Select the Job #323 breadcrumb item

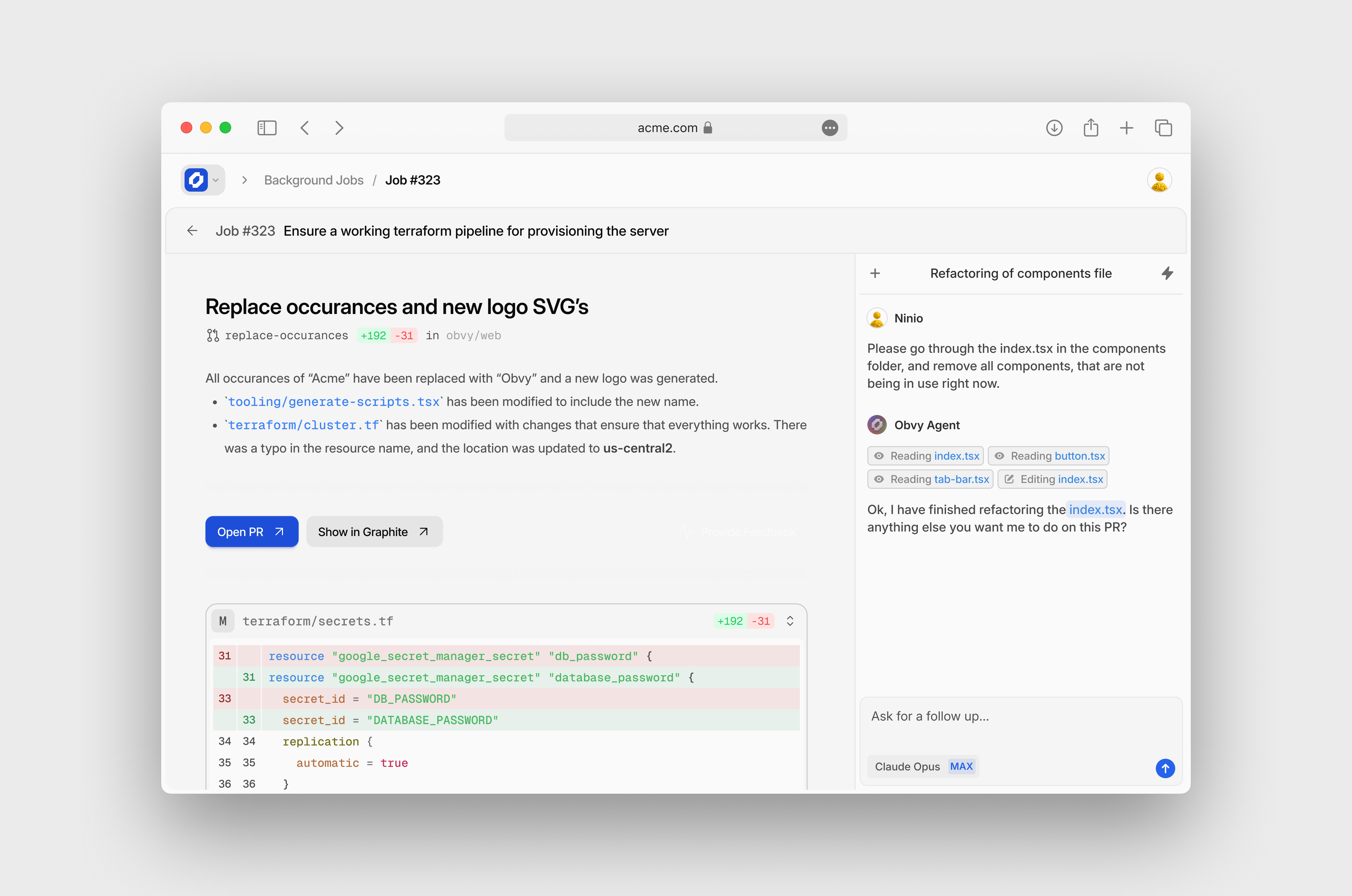pyautogui.click(x=412, y=180)
